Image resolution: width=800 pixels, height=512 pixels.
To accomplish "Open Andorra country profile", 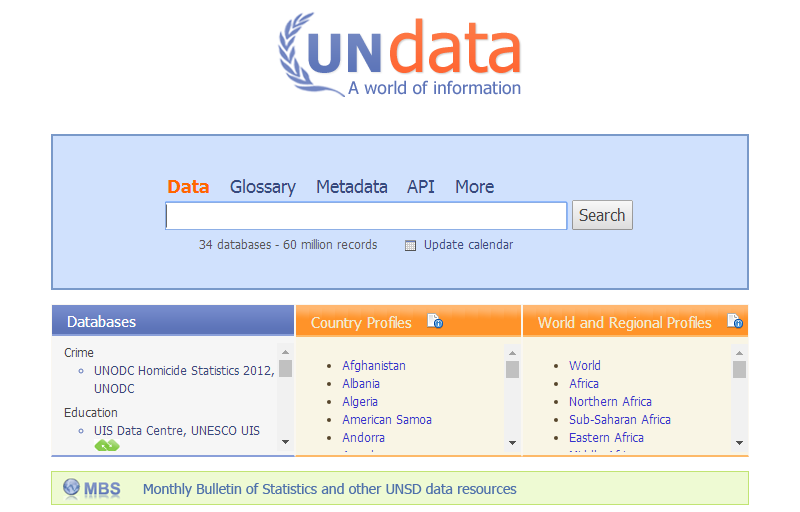I will point(363,438).
